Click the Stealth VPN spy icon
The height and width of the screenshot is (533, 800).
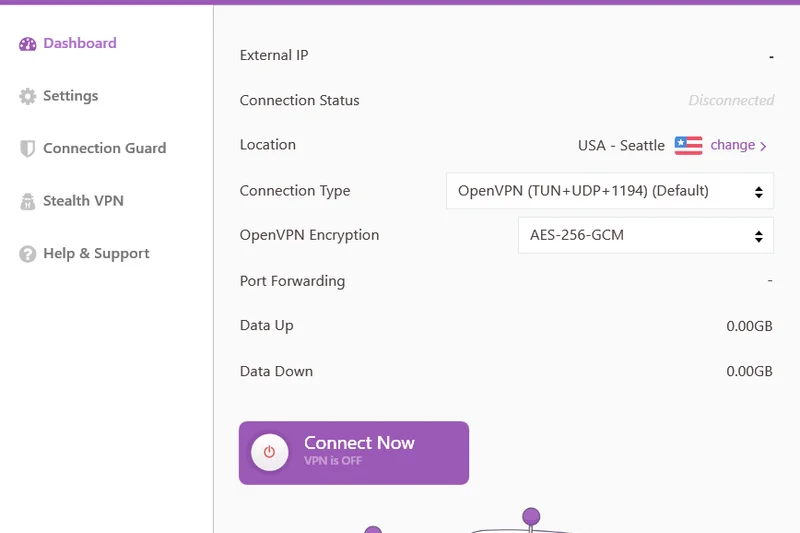pyautogui.click(x=28, y=201)
